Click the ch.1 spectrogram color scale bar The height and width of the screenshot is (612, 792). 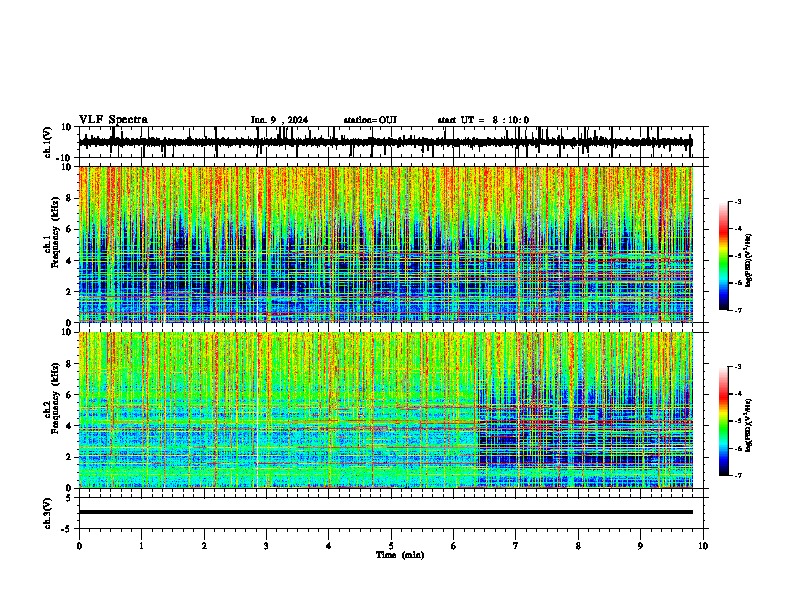tap(724, 256)
